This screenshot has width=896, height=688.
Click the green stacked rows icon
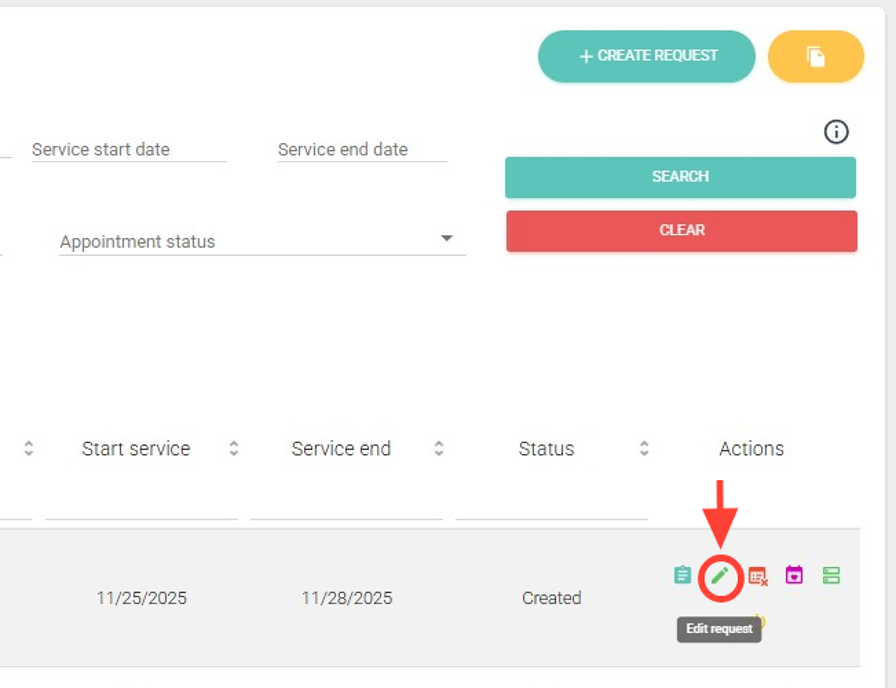831,575
